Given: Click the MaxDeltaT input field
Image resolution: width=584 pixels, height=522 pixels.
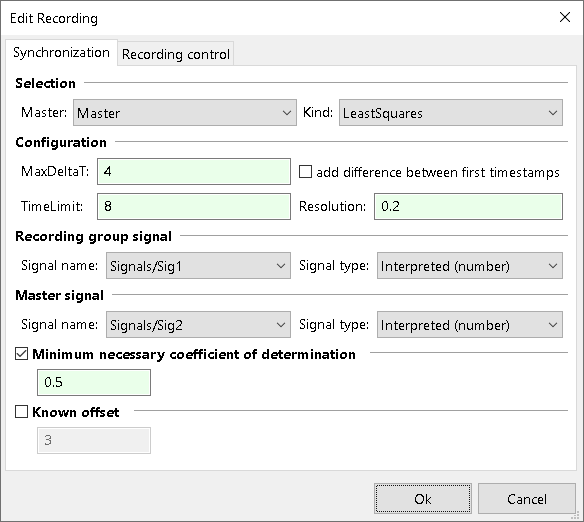Looking at the screenshot, I should pos(194,171).
